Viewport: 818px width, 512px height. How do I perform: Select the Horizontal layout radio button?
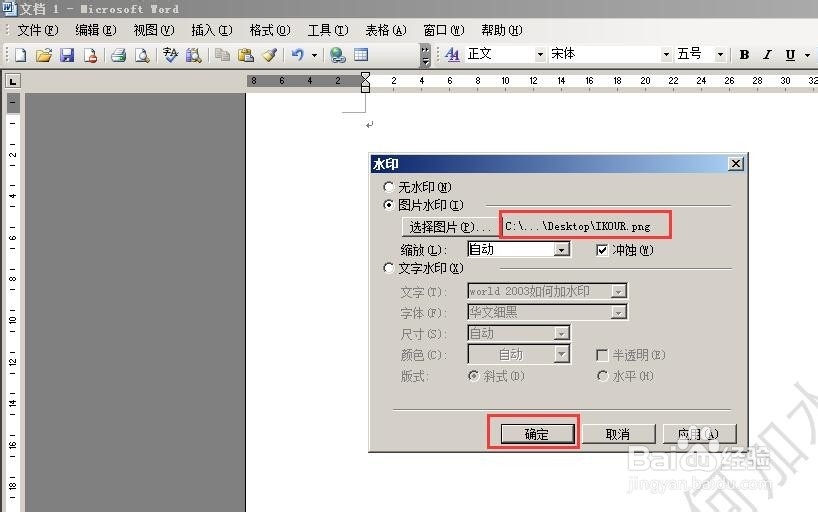click(603, 376)
